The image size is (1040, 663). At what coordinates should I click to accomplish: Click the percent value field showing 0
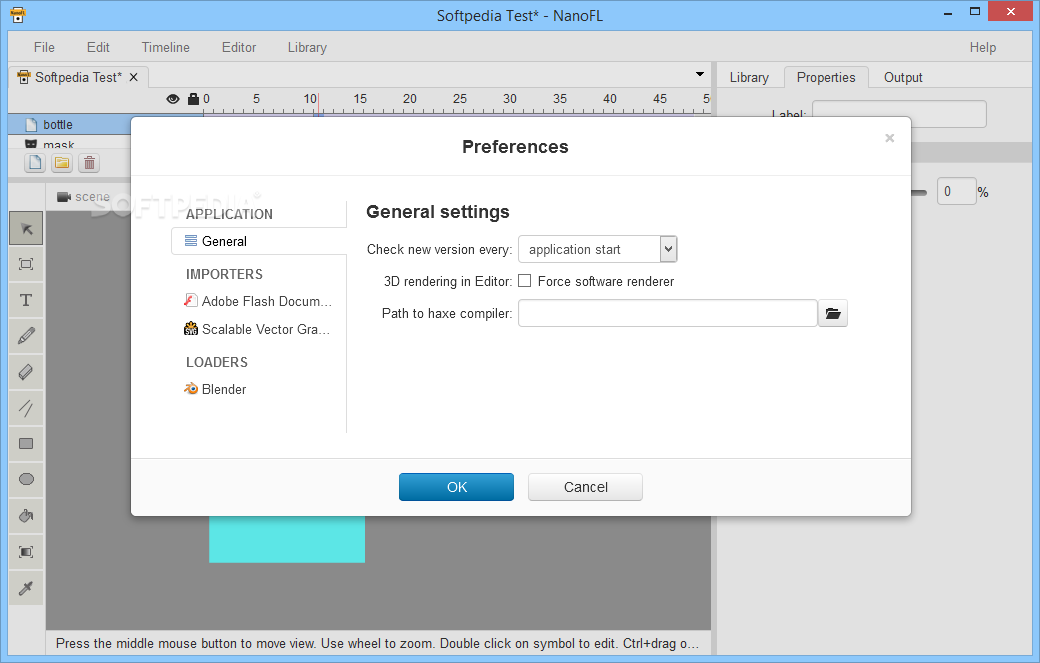point(956,191)
